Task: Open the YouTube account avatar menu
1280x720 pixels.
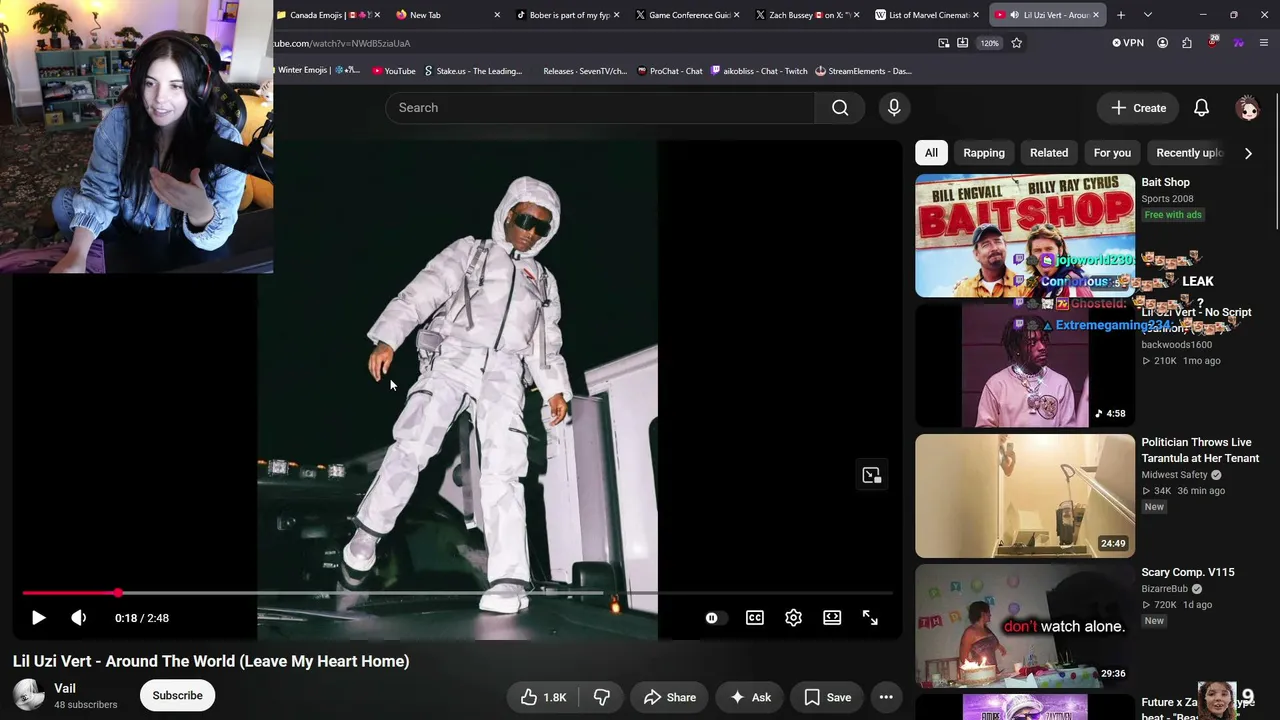Action: tap(1247, 108)
